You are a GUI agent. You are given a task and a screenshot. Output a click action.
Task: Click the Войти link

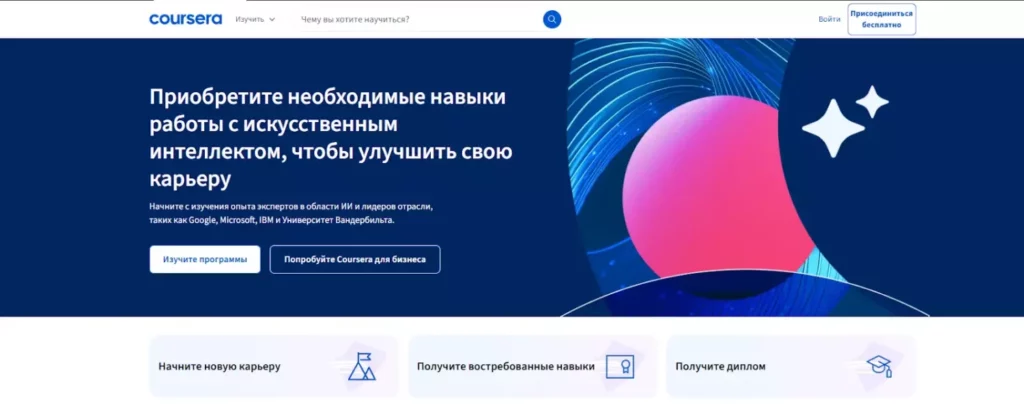click(829, 20)
